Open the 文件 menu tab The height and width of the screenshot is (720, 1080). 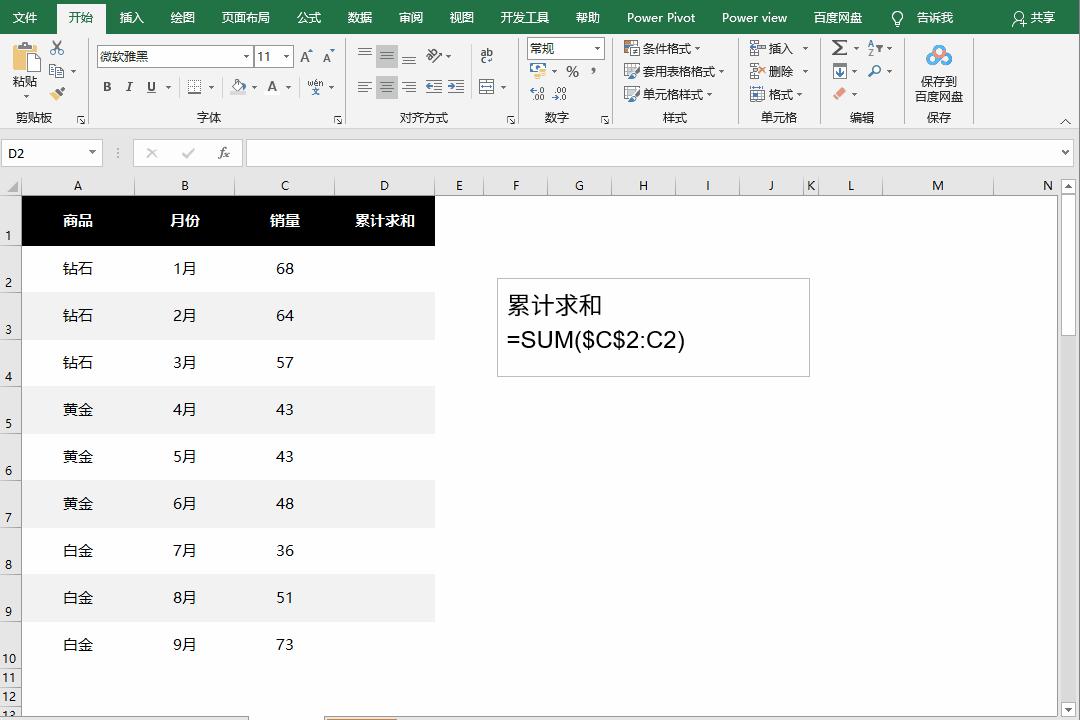pyautogui.click(x=25, y=17)
